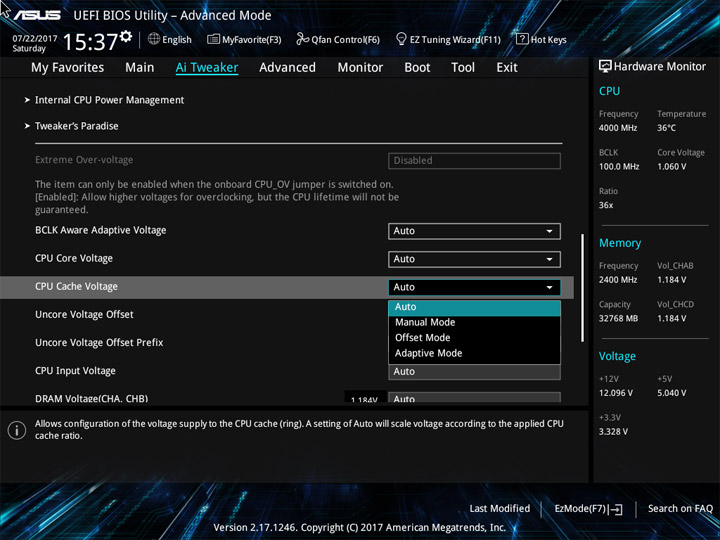Go to the Advanced tab
The height and width of the screenshot is (540, 720).
(287, 68)
